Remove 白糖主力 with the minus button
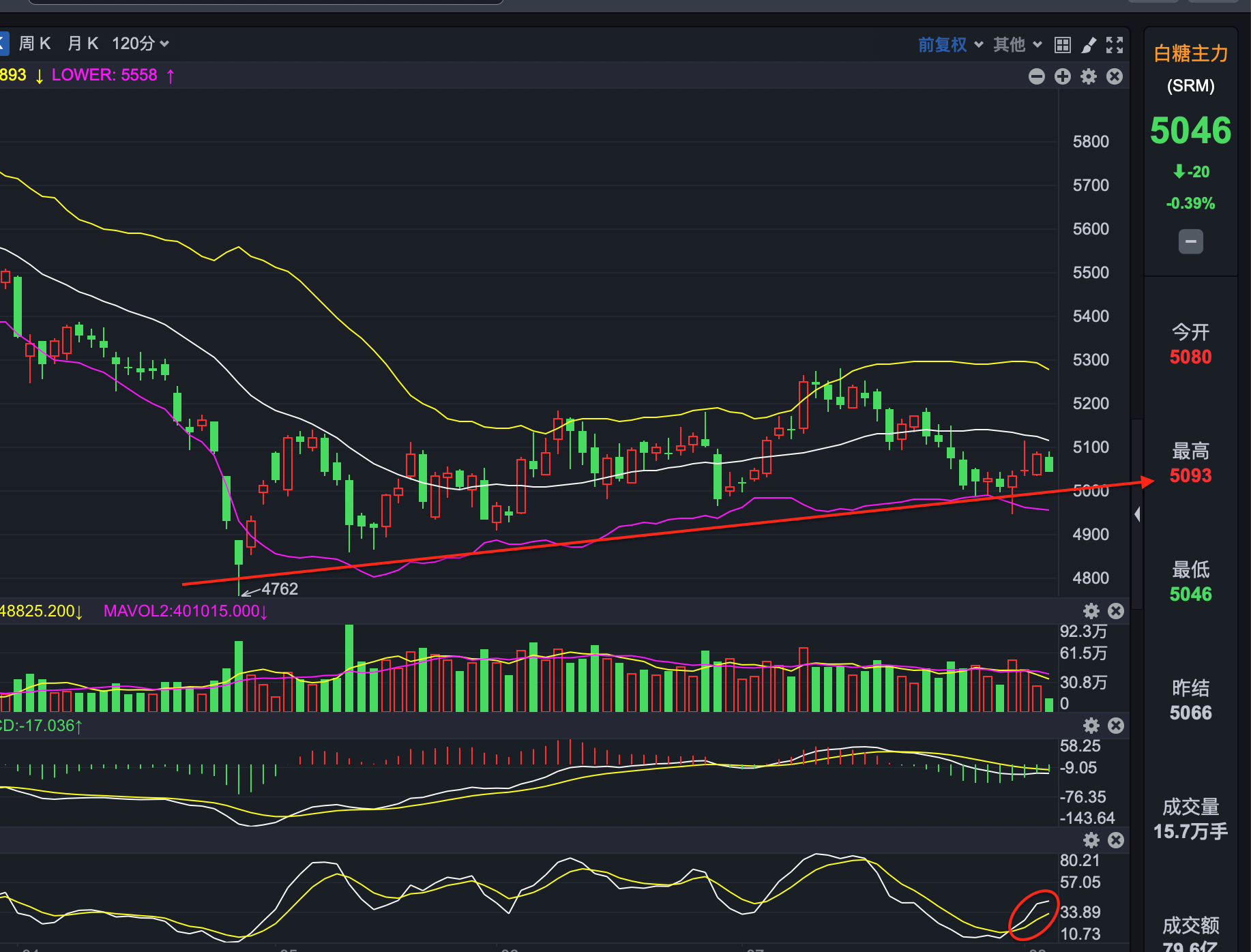This screenshot has height=952, width=1251. [1191, 241]
